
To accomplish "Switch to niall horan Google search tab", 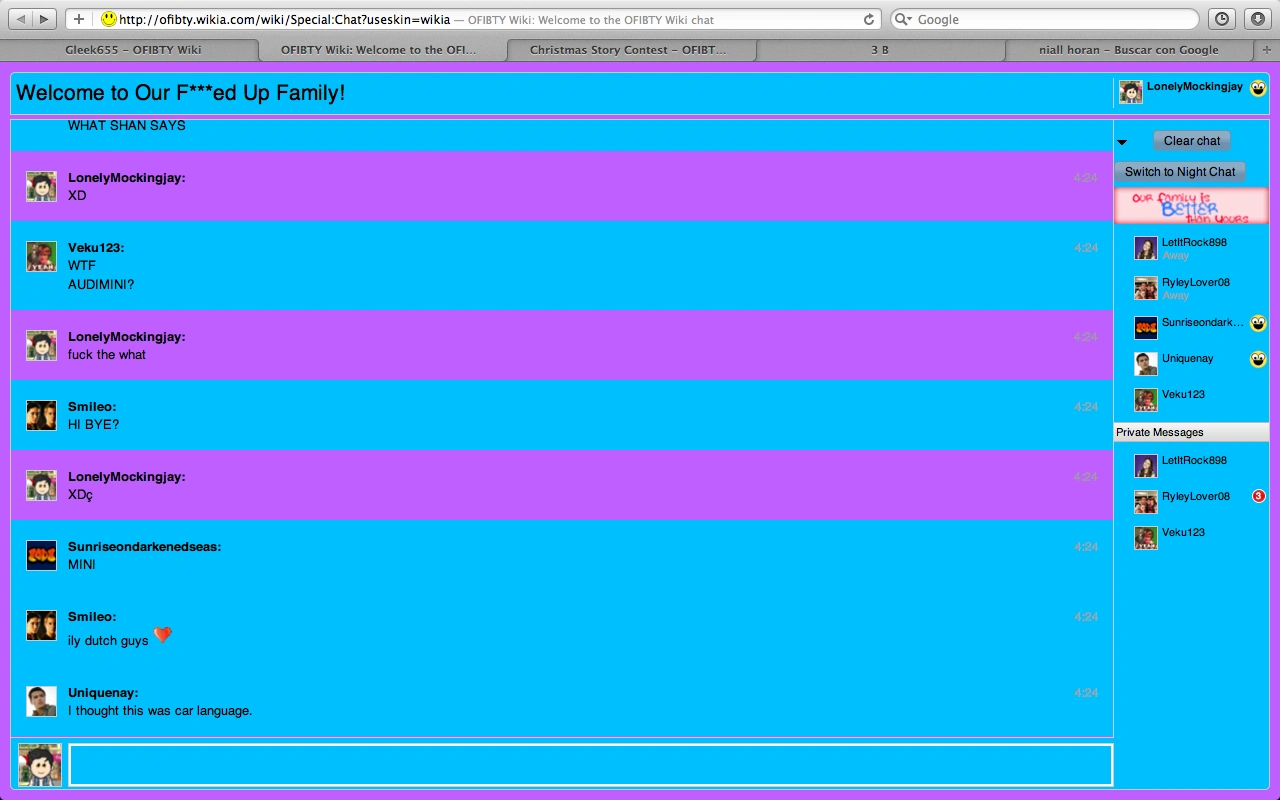I will point(1129,49).
